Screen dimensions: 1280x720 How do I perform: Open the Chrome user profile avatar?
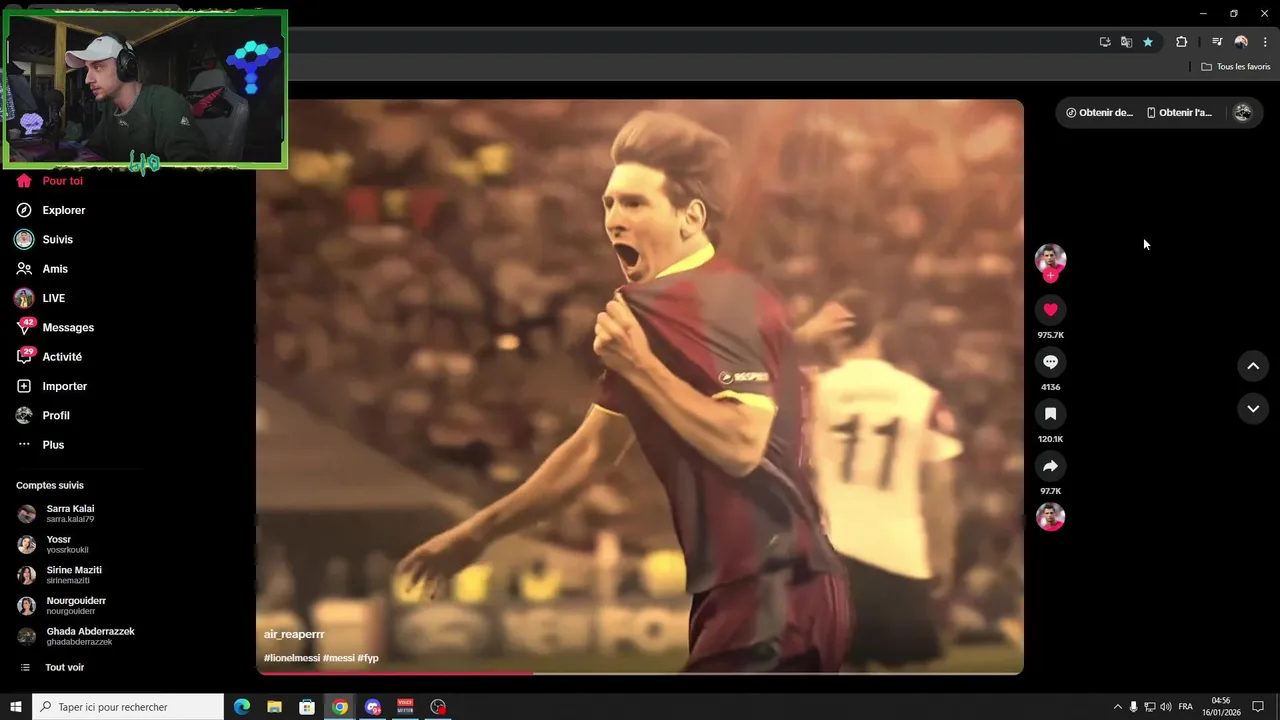point(1241,42)
